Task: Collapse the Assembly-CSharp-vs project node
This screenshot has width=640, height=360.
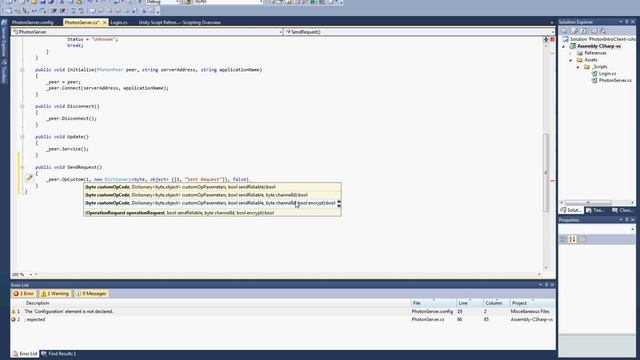Action: pos(564,47)
